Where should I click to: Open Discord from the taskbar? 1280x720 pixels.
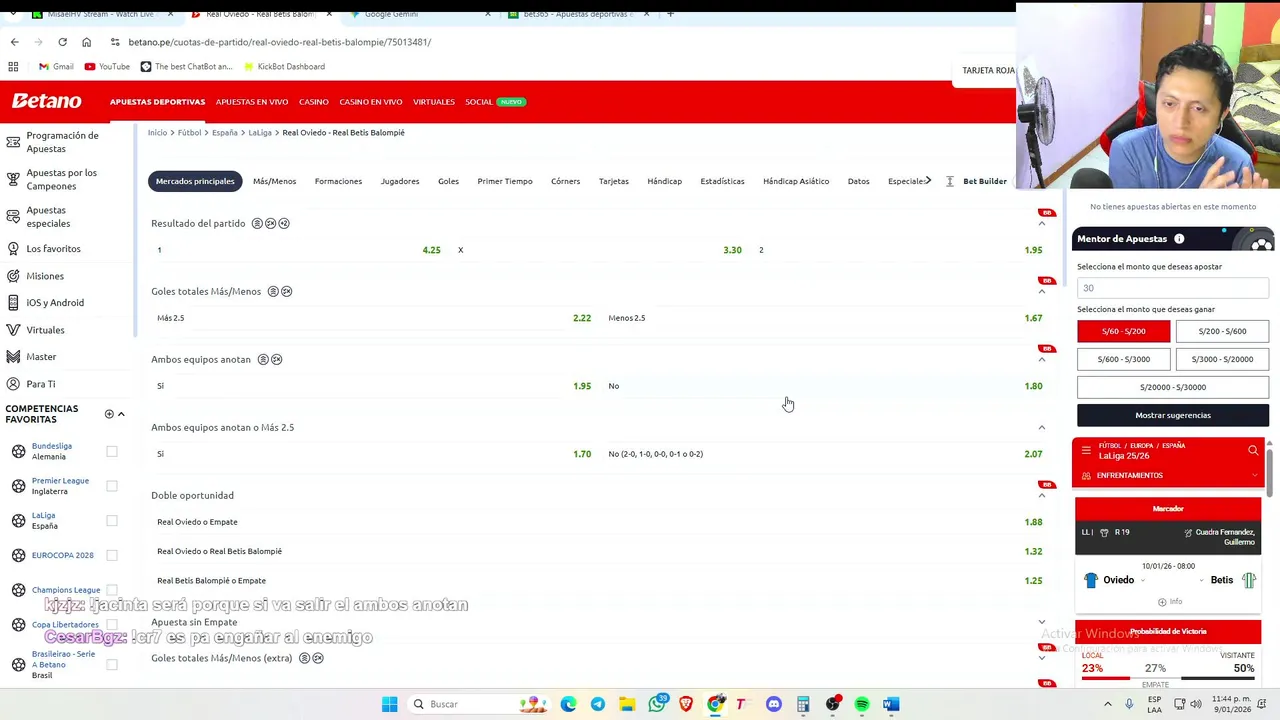click(x=773, y=704)
